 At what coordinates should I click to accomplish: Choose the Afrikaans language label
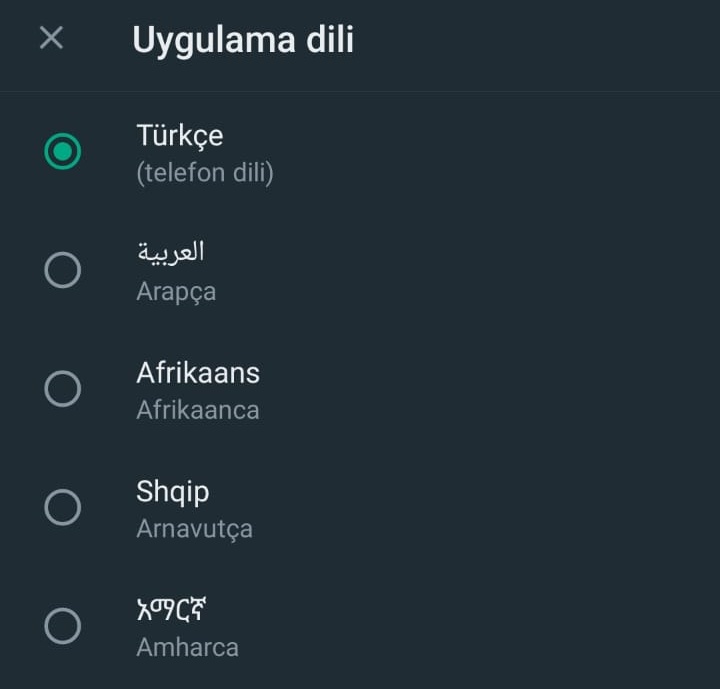pos(198,373)
